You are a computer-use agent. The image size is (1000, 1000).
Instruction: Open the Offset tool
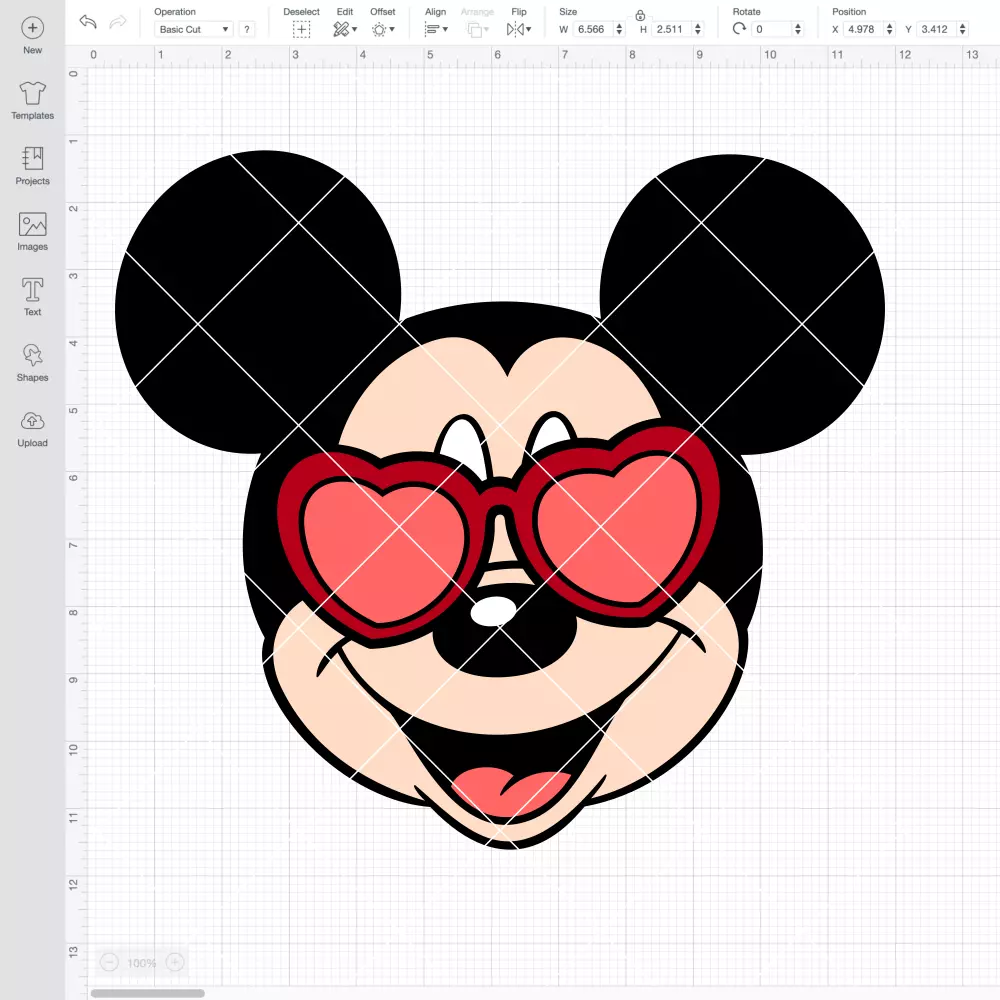pos(383,29)
